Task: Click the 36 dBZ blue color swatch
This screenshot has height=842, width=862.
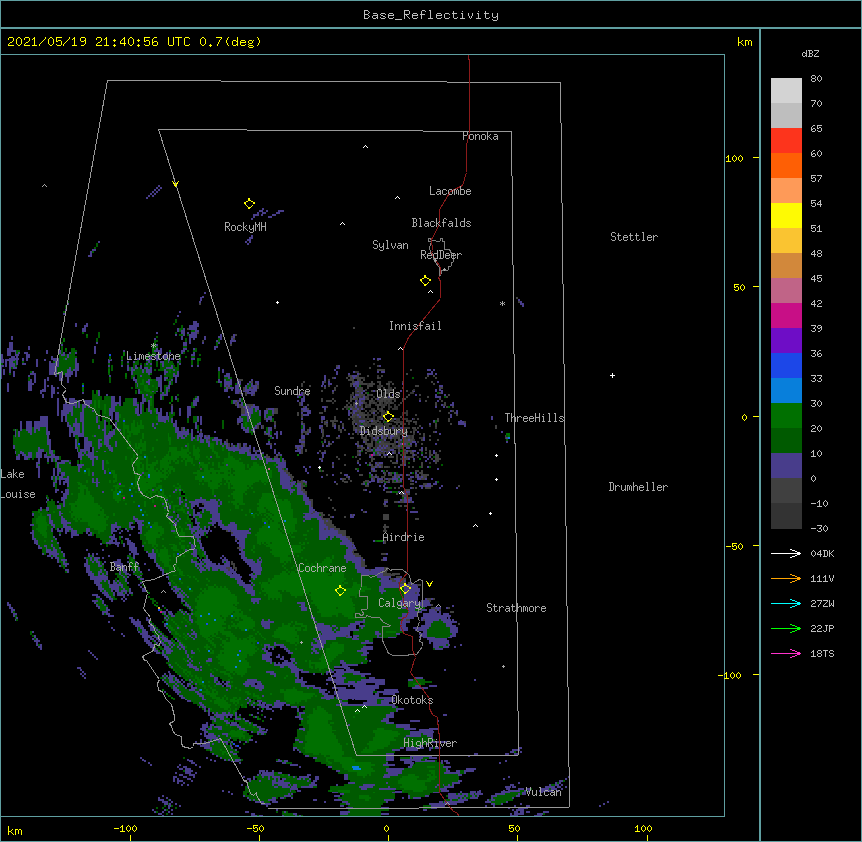Action: (x=786, y=365)
